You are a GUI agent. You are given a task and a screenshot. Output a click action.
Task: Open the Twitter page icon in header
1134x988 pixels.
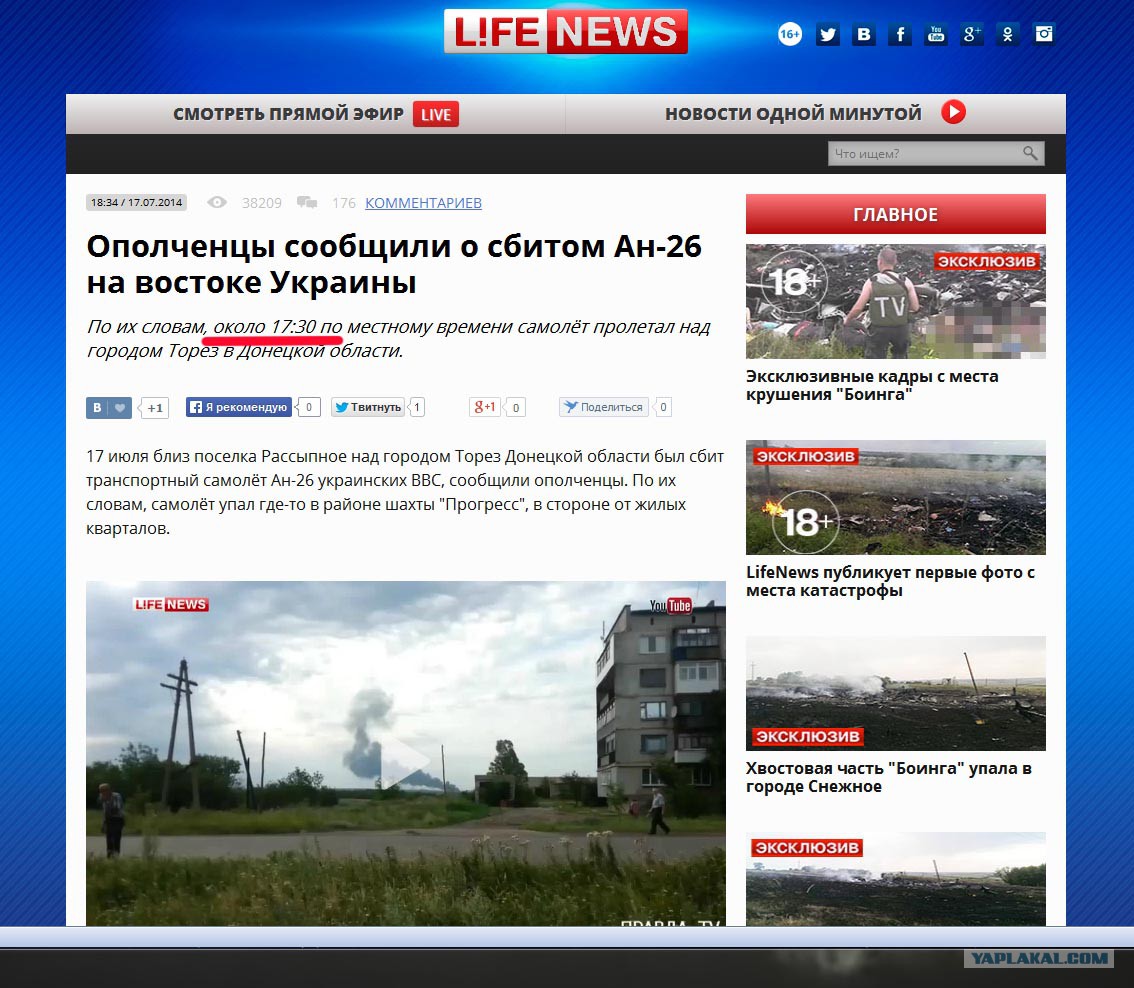[x=827, y=34]
